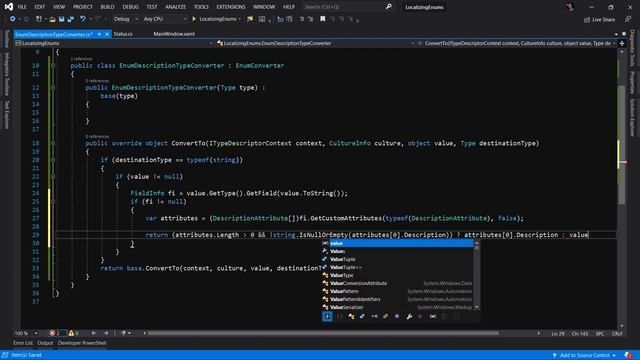Click the user account avatar
The image size is (640, 360).
click(570, 7)
